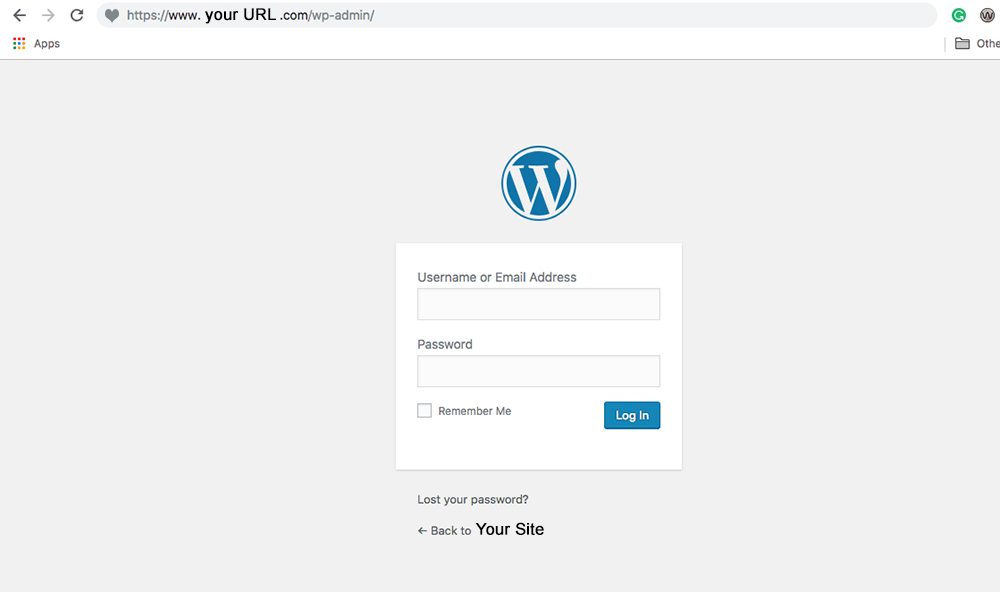Click the forward navigation arrow
The width and height of the screenshot is (1000, 592).
[48, 15]
